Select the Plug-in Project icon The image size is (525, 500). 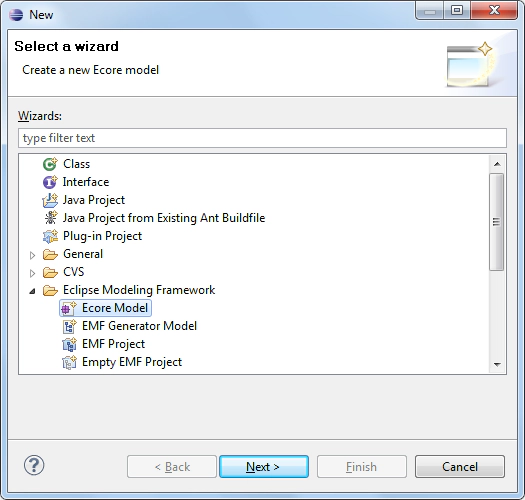[x=50, y=236]
